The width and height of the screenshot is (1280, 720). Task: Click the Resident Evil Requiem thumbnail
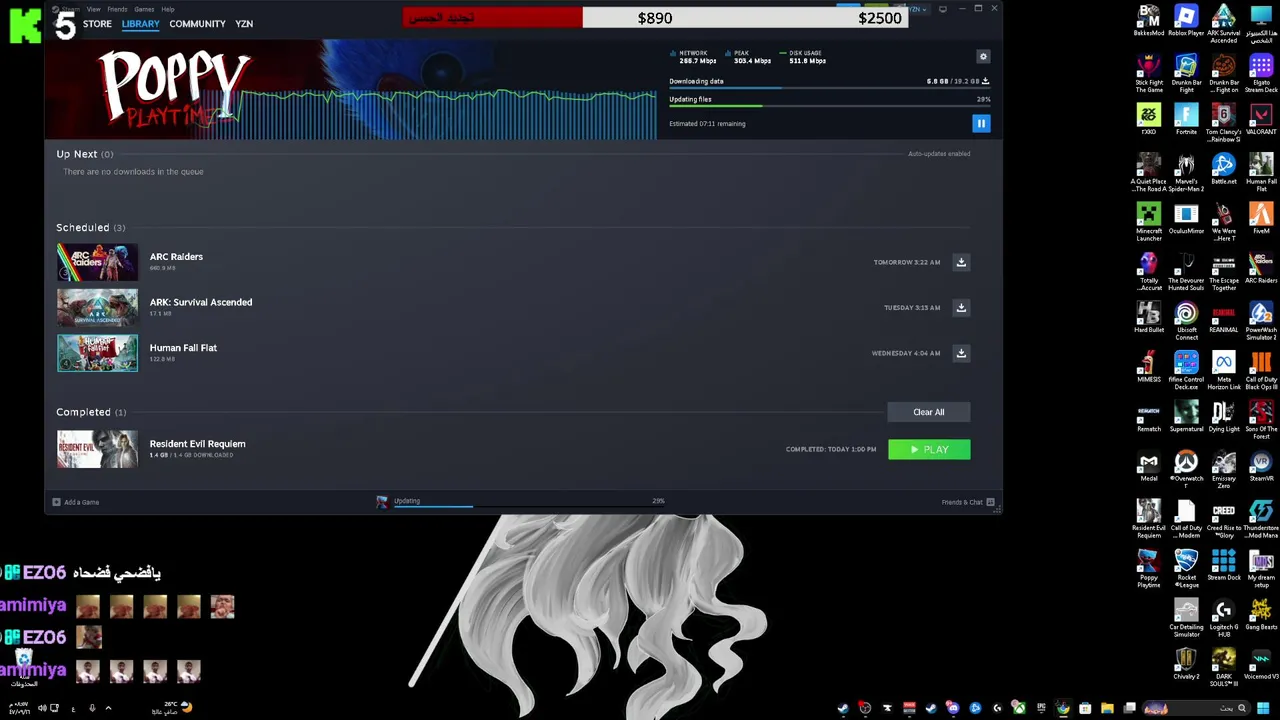pos(97,449)
